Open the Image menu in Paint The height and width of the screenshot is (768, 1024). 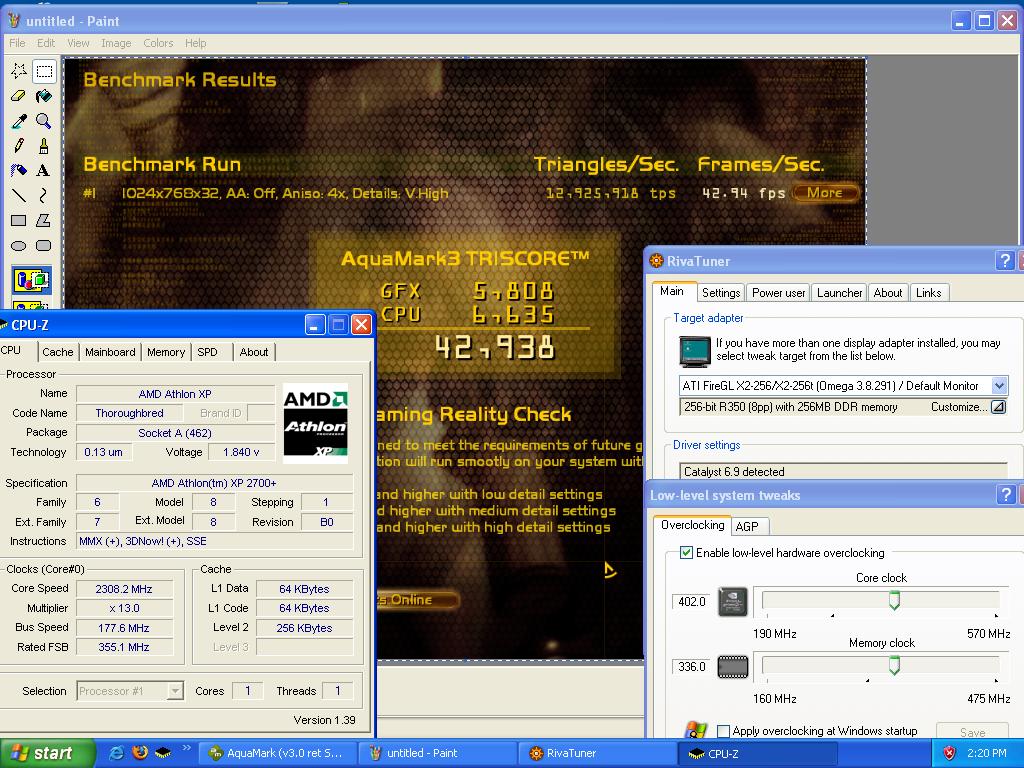coord(116,43)
